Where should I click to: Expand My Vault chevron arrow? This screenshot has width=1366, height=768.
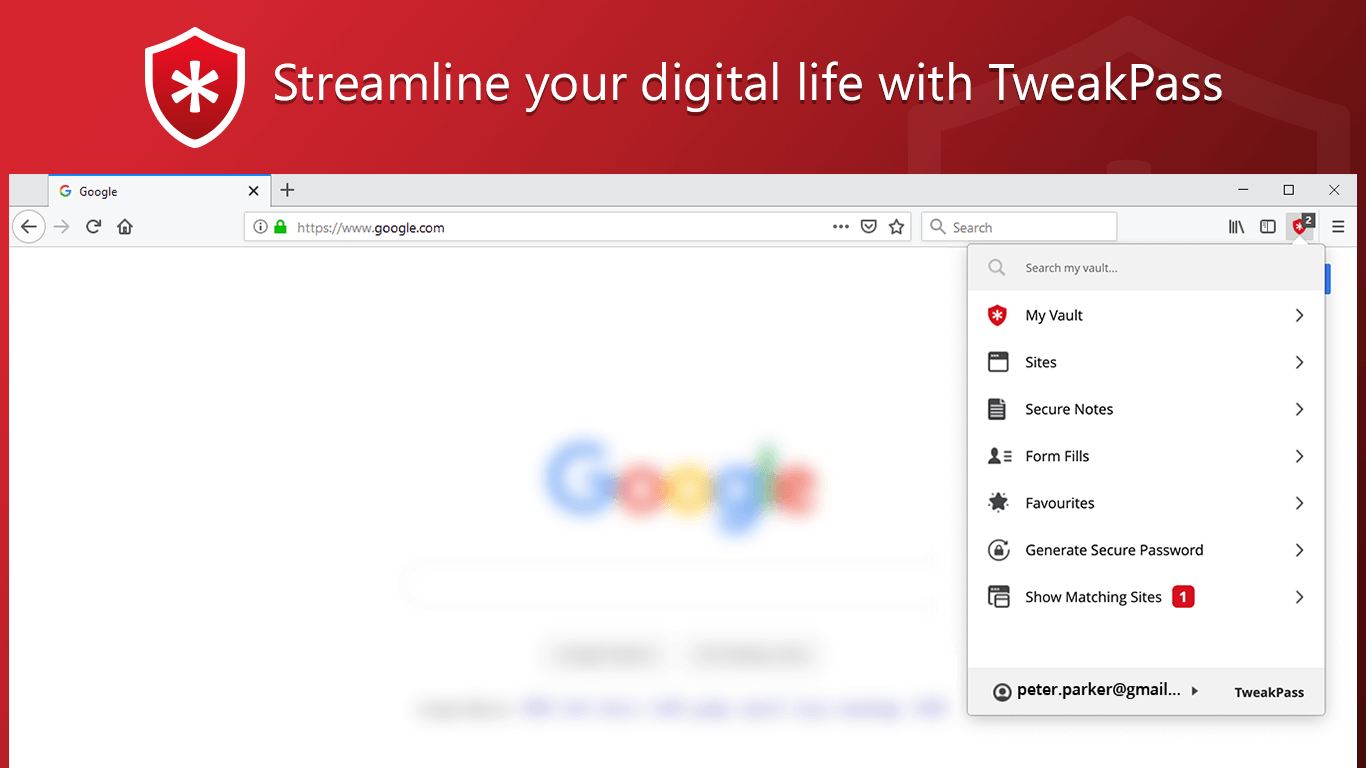1299,315
